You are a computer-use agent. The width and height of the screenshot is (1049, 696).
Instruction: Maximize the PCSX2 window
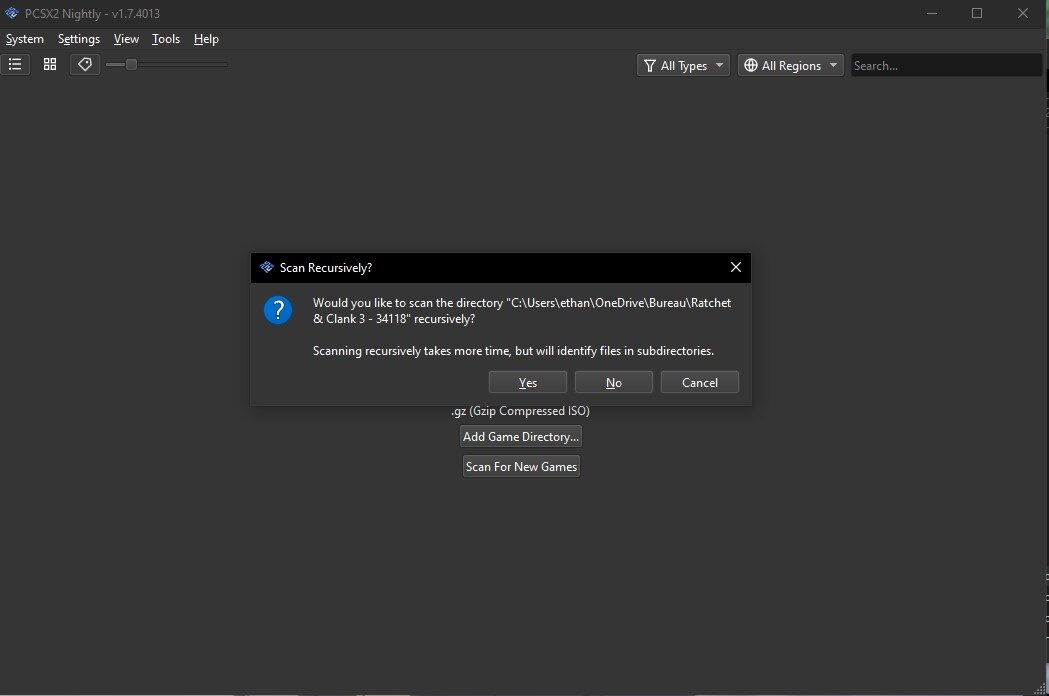coord(977,13)
